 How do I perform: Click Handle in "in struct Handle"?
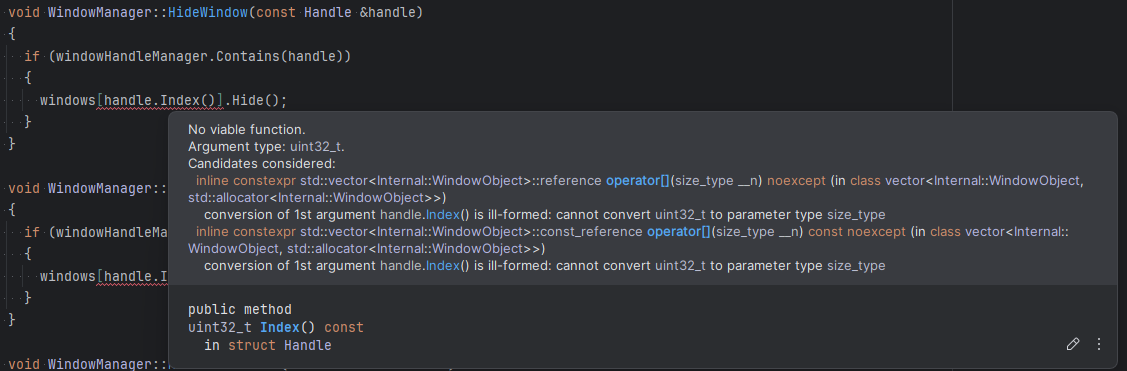(308, 346)
